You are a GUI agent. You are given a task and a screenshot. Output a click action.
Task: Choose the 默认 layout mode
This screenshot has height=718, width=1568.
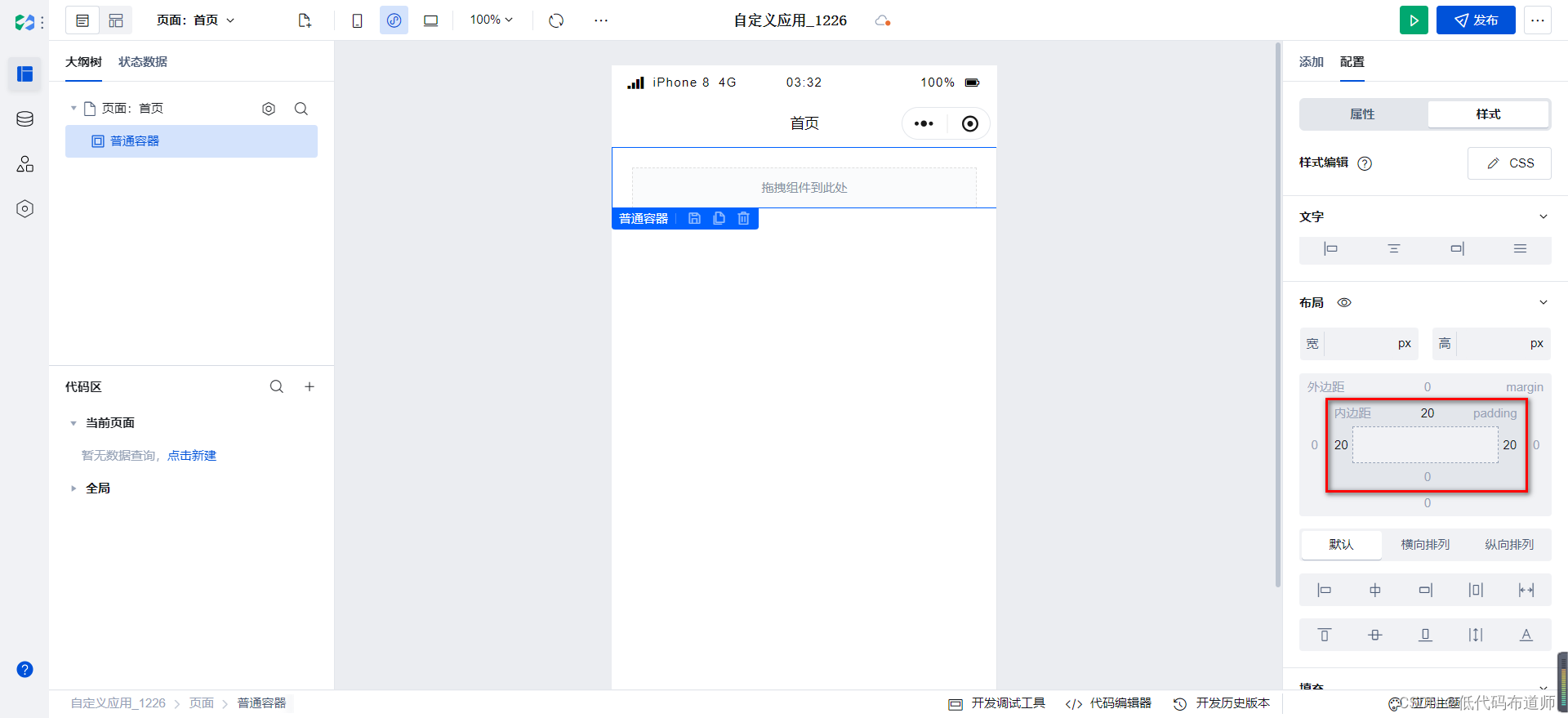(x=1341, y=545)
